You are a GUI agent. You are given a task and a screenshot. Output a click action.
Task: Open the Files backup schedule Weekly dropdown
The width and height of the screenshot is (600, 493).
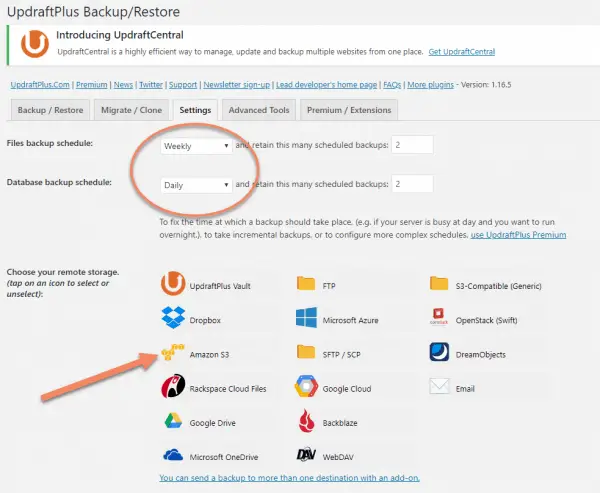point(196,146)
